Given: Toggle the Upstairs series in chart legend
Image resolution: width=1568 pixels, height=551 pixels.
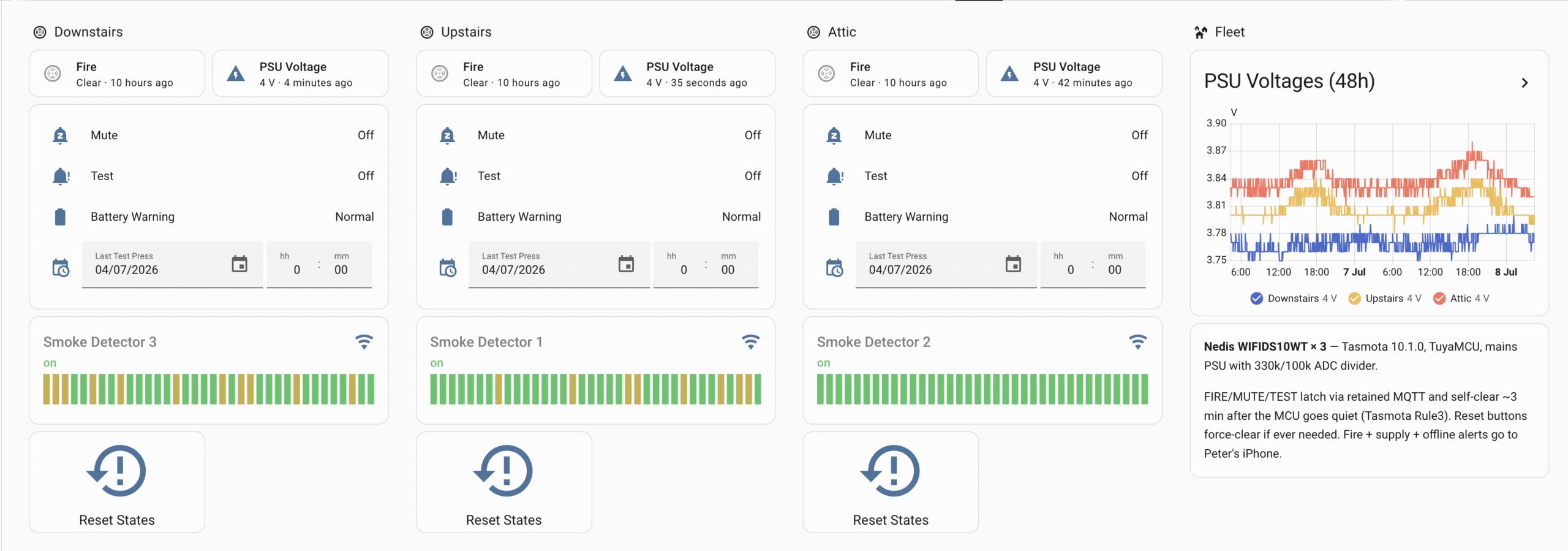Looking at the screenshot, I should click(x=1385, y=298).
